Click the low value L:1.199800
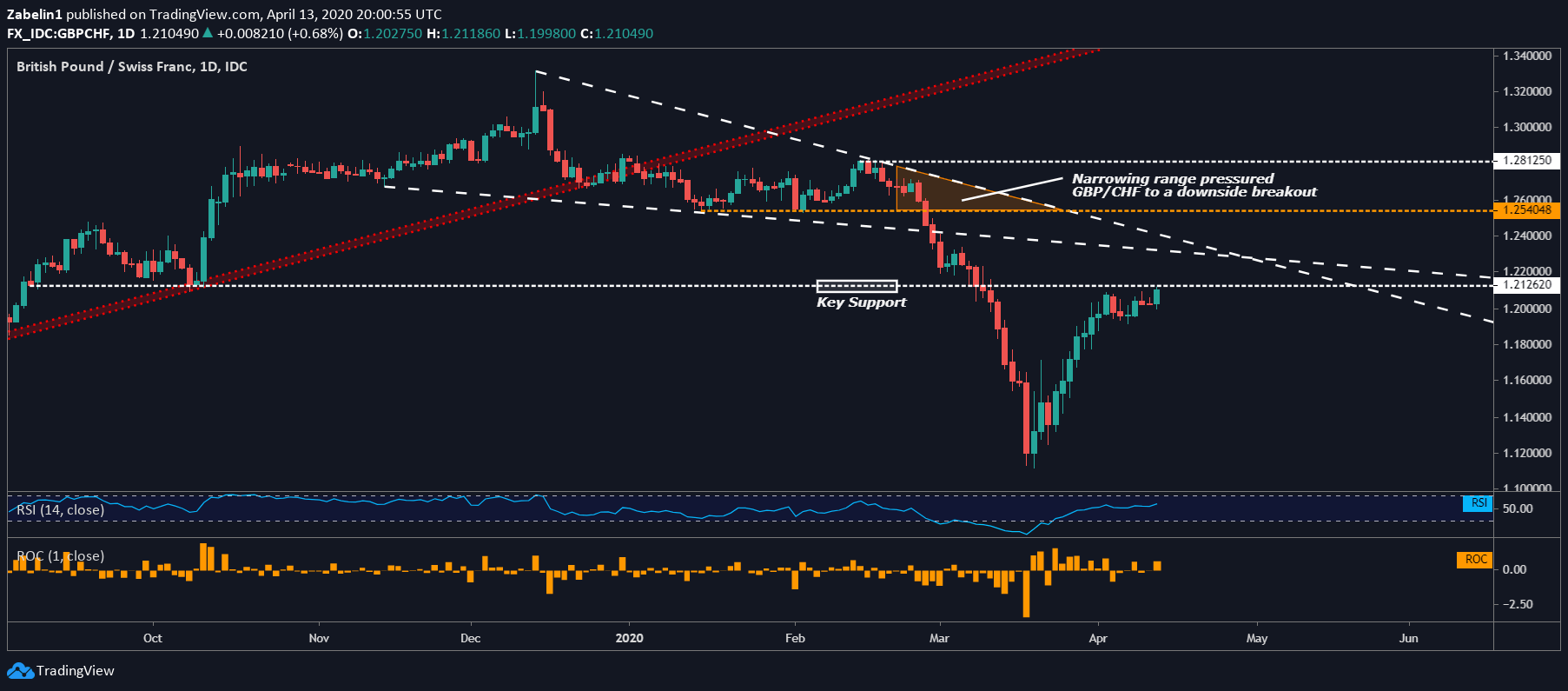1568x691 pixels. click(540, 33)
